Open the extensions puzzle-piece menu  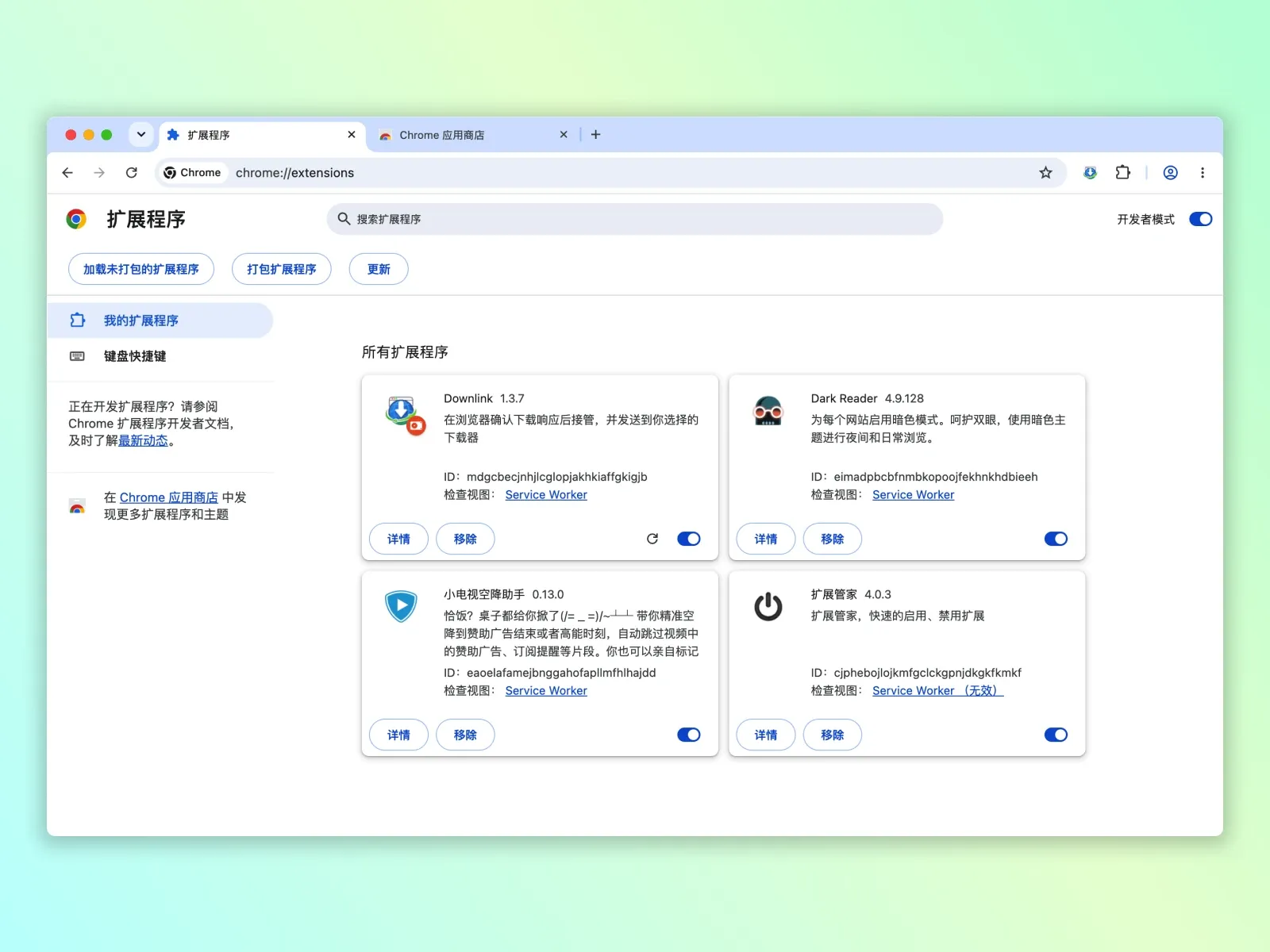click(1122, 173)
